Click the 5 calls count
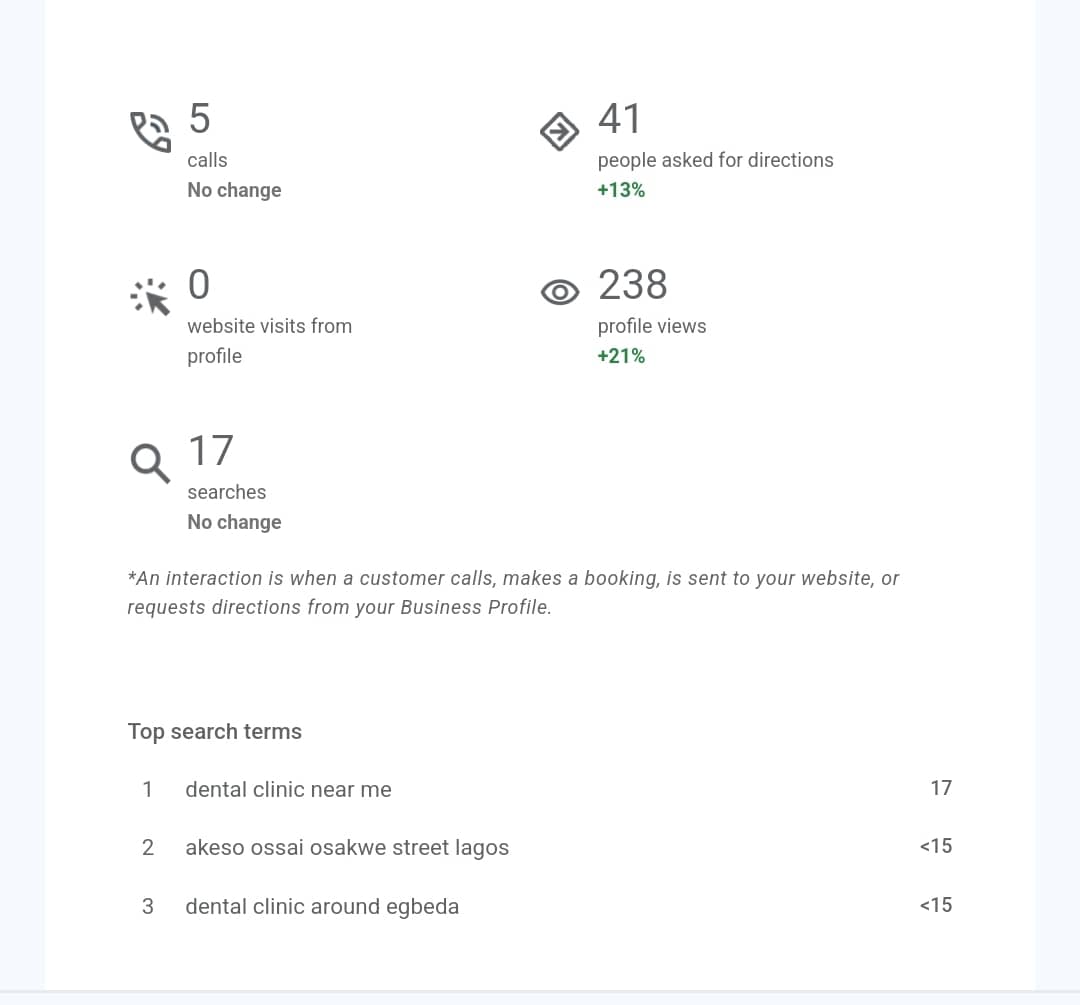Screen dimensions: 1080x1005 pyautogui.click(x=199, y=119)
